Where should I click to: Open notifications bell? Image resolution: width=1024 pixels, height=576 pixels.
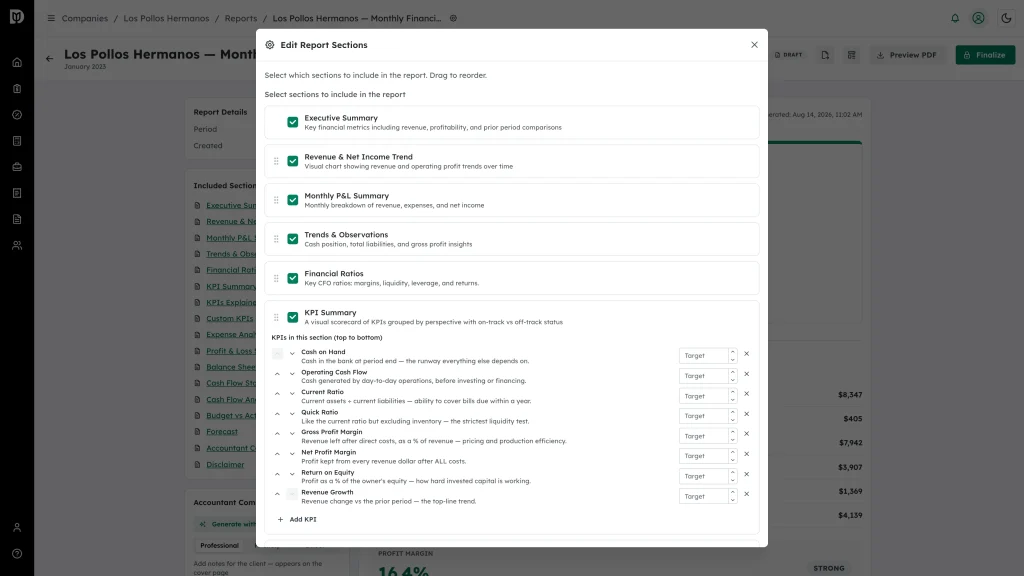[955, 18]
